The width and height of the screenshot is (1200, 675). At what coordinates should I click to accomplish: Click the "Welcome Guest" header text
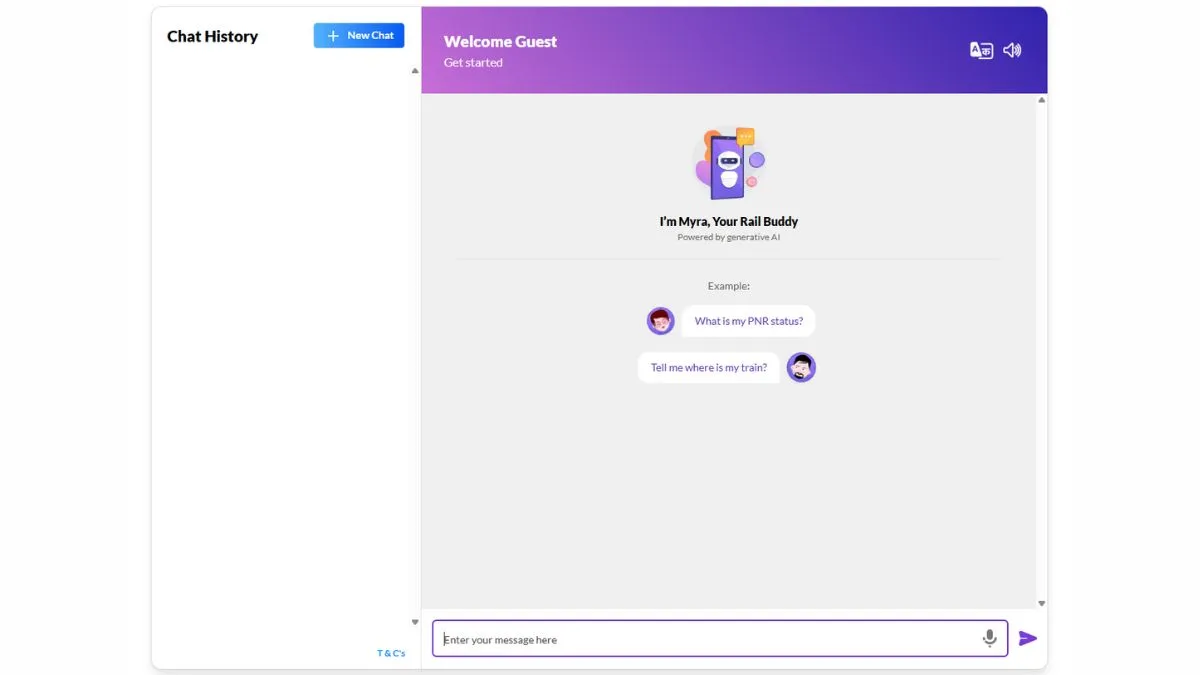coord(500,42)
